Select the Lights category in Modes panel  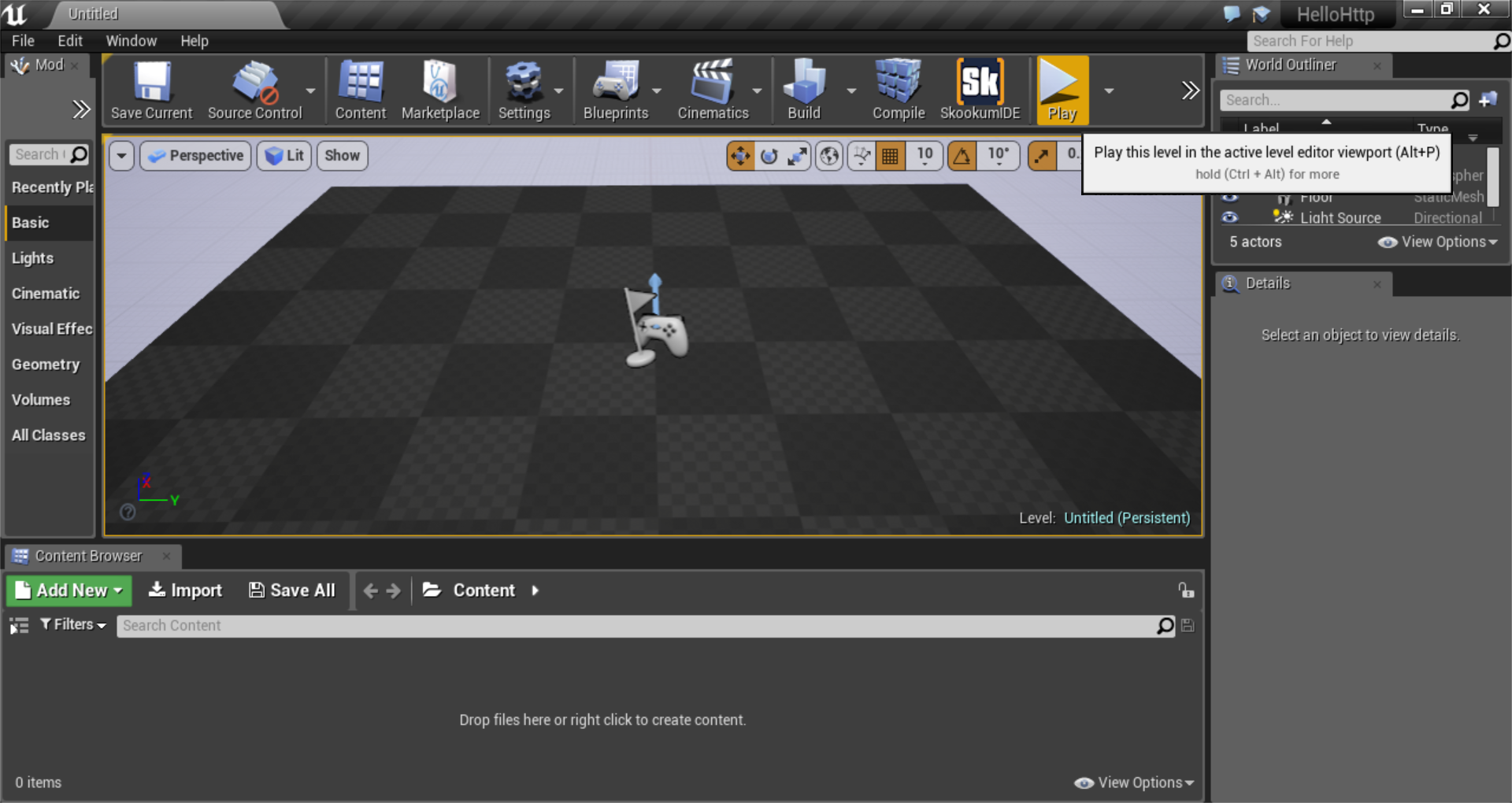coord(33,258)
